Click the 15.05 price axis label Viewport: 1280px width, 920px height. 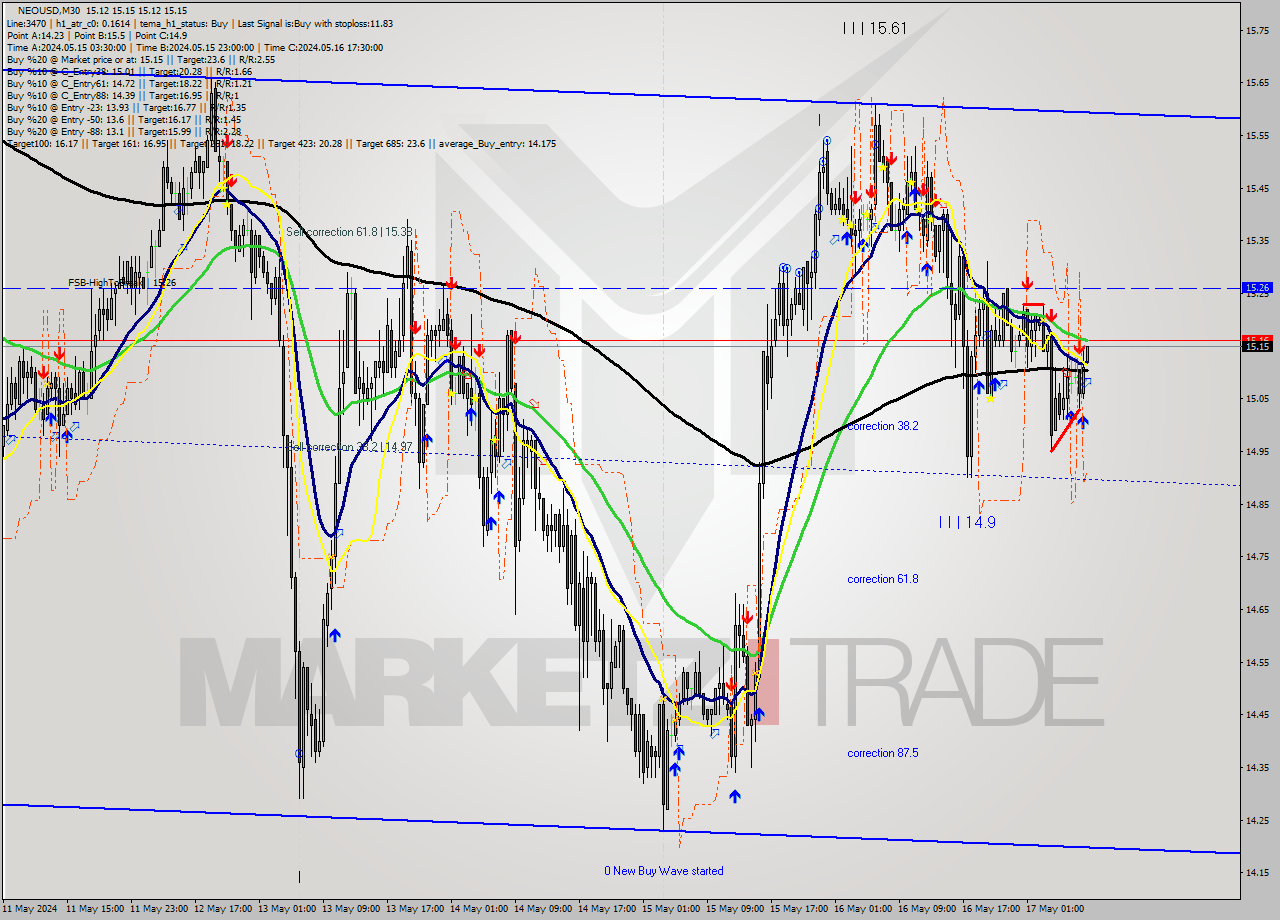[1257, 398]
